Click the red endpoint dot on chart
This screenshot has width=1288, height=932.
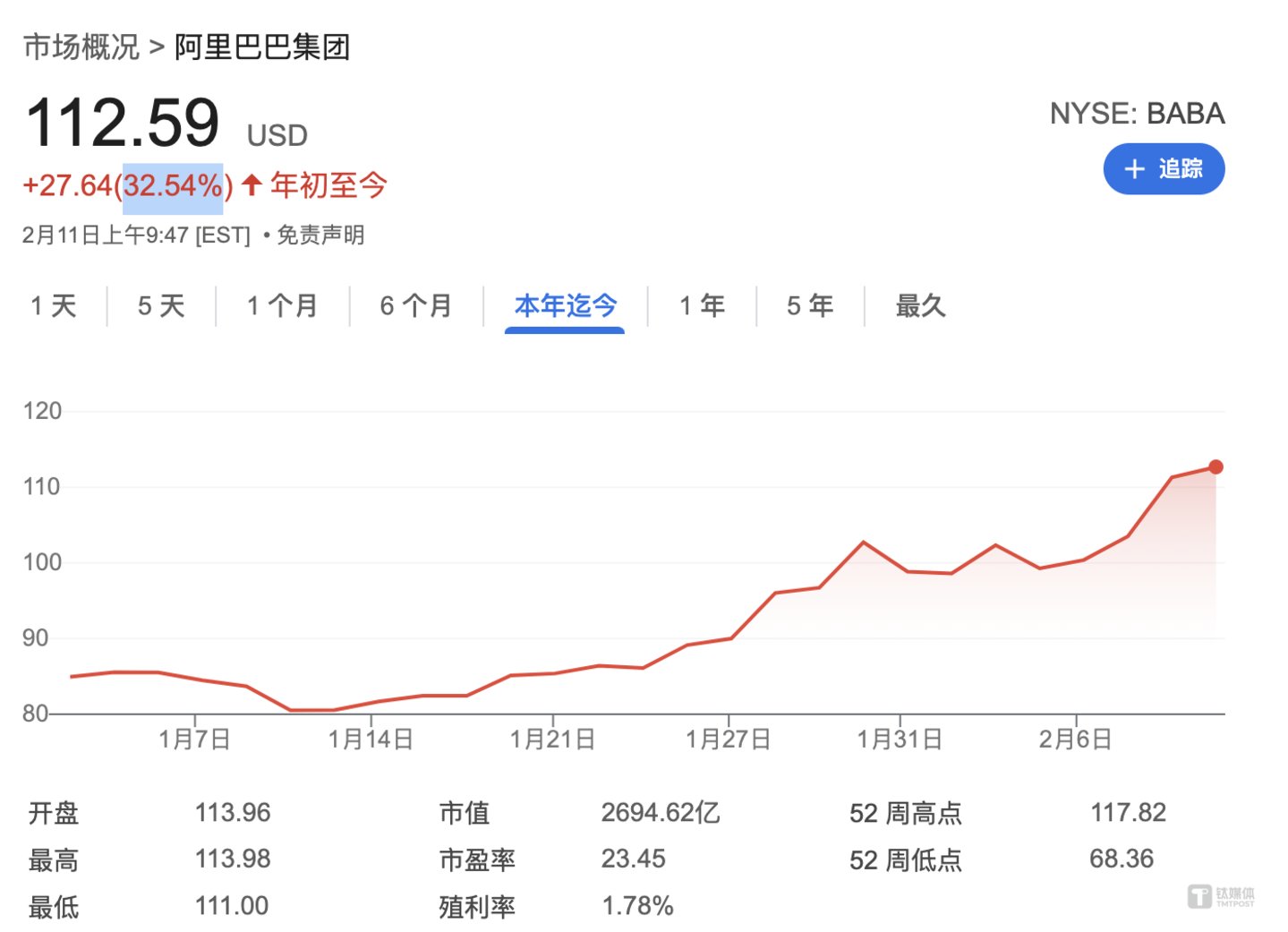(1215, 466)
